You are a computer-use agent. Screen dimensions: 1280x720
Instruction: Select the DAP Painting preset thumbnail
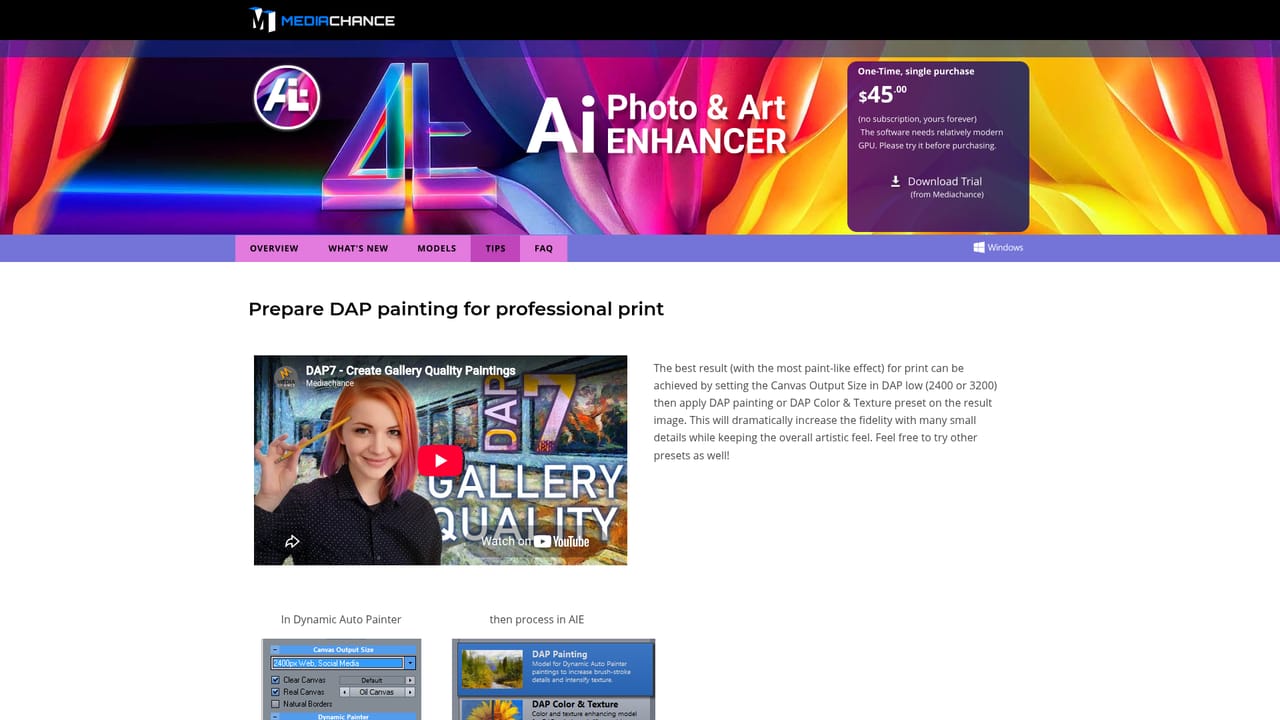493,669
